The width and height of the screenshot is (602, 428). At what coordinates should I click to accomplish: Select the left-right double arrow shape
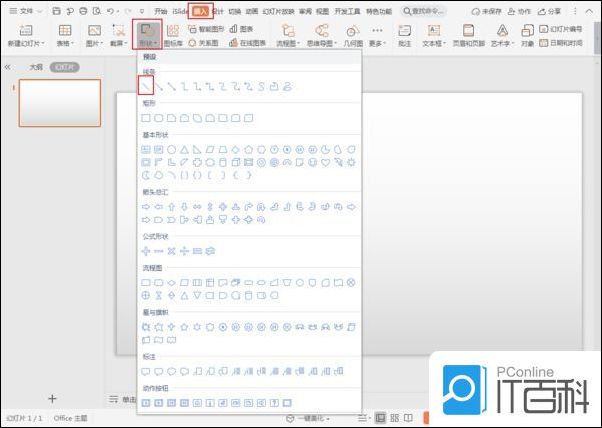click(197, 207)
